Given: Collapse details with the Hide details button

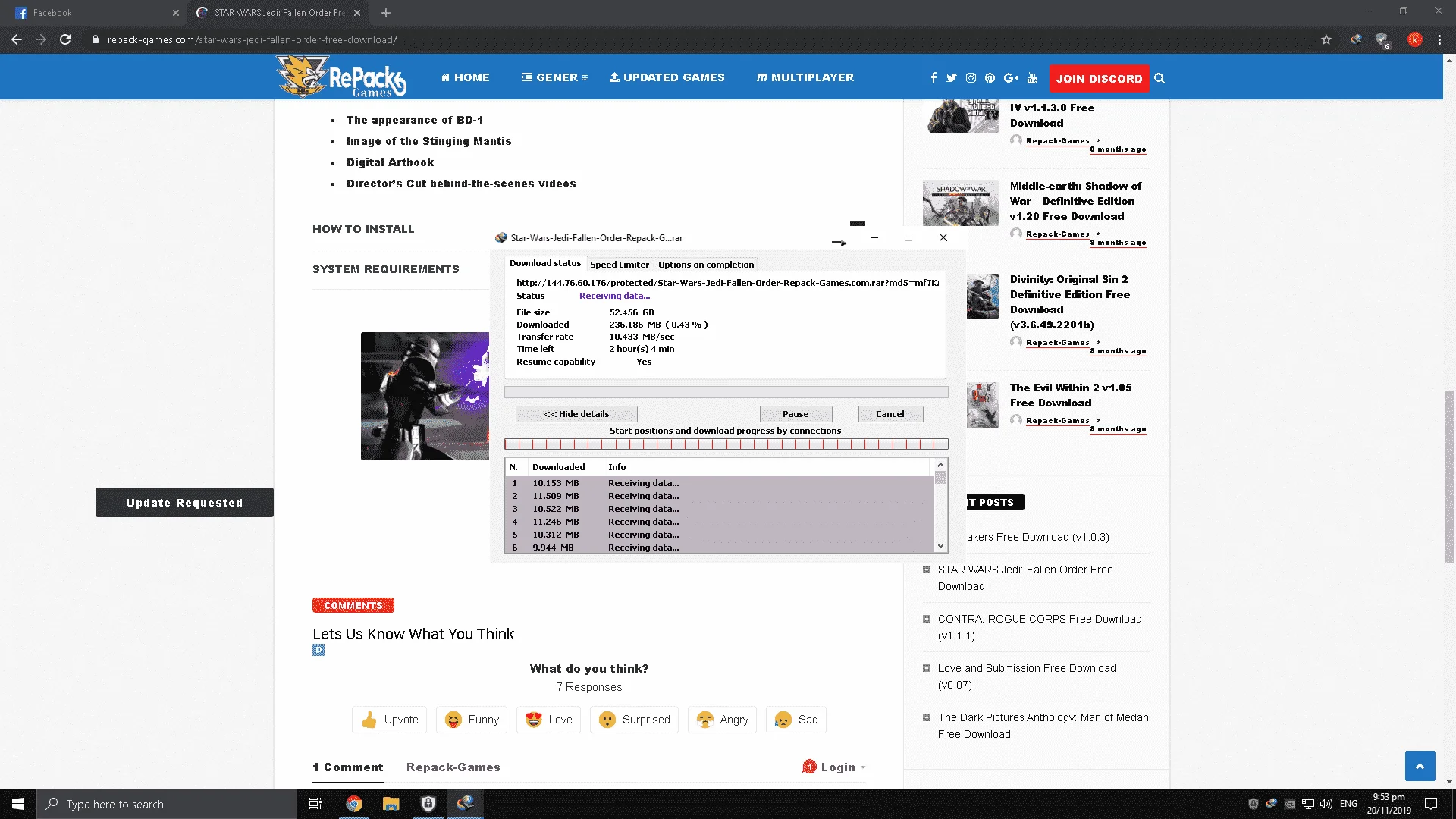Looking at the screenshot, I should click(576, 414).
